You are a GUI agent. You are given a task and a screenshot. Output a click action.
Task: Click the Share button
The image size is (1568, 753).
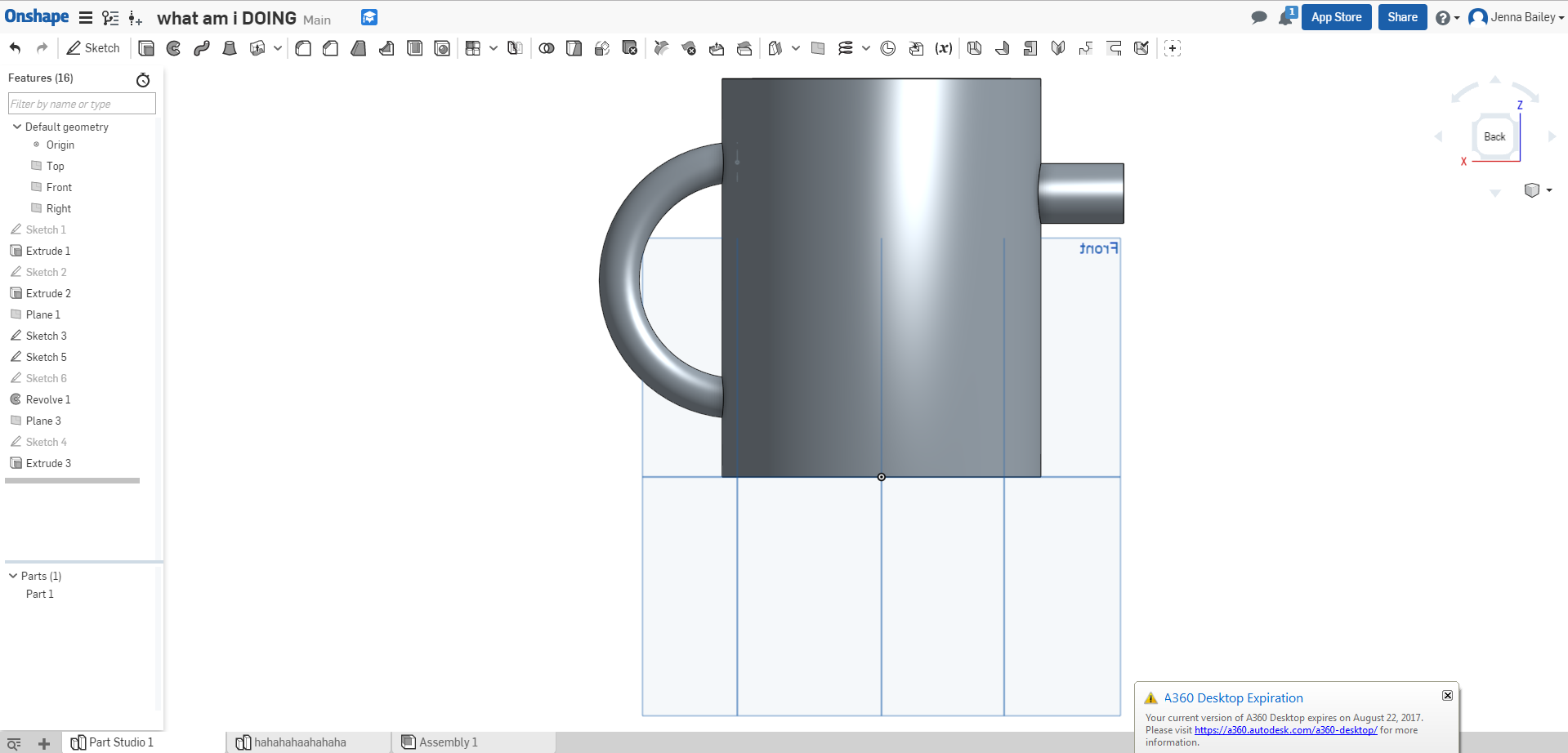(1402, 17)
